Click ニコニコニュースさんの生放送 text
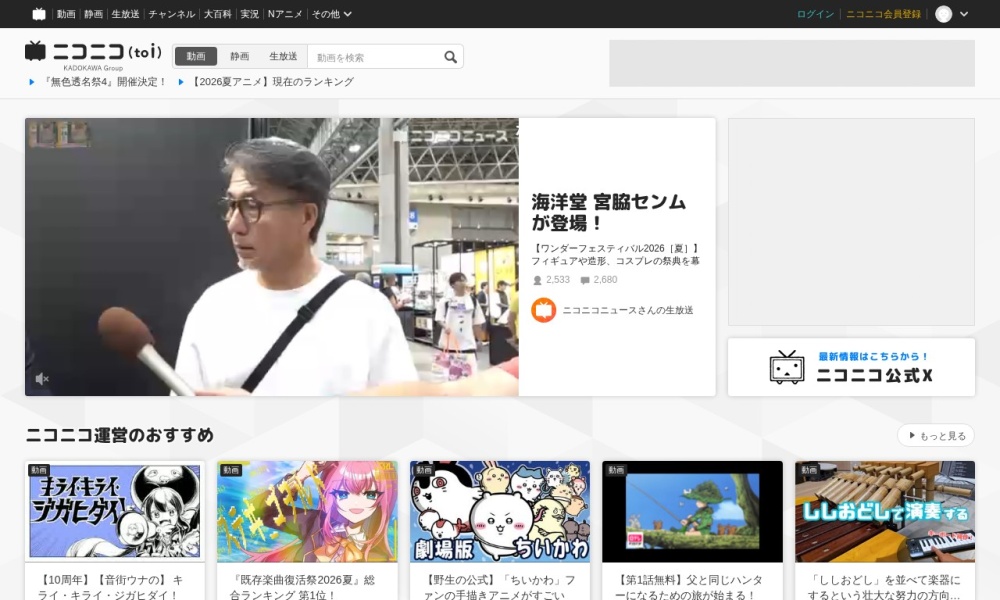 pos(628,311)
